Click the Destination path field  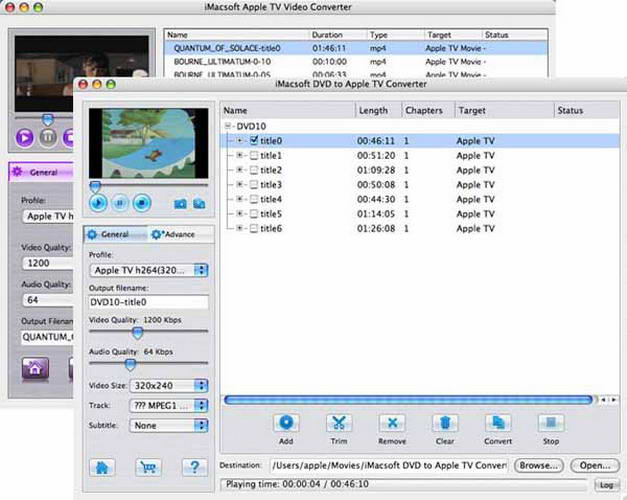pos(389,466)
